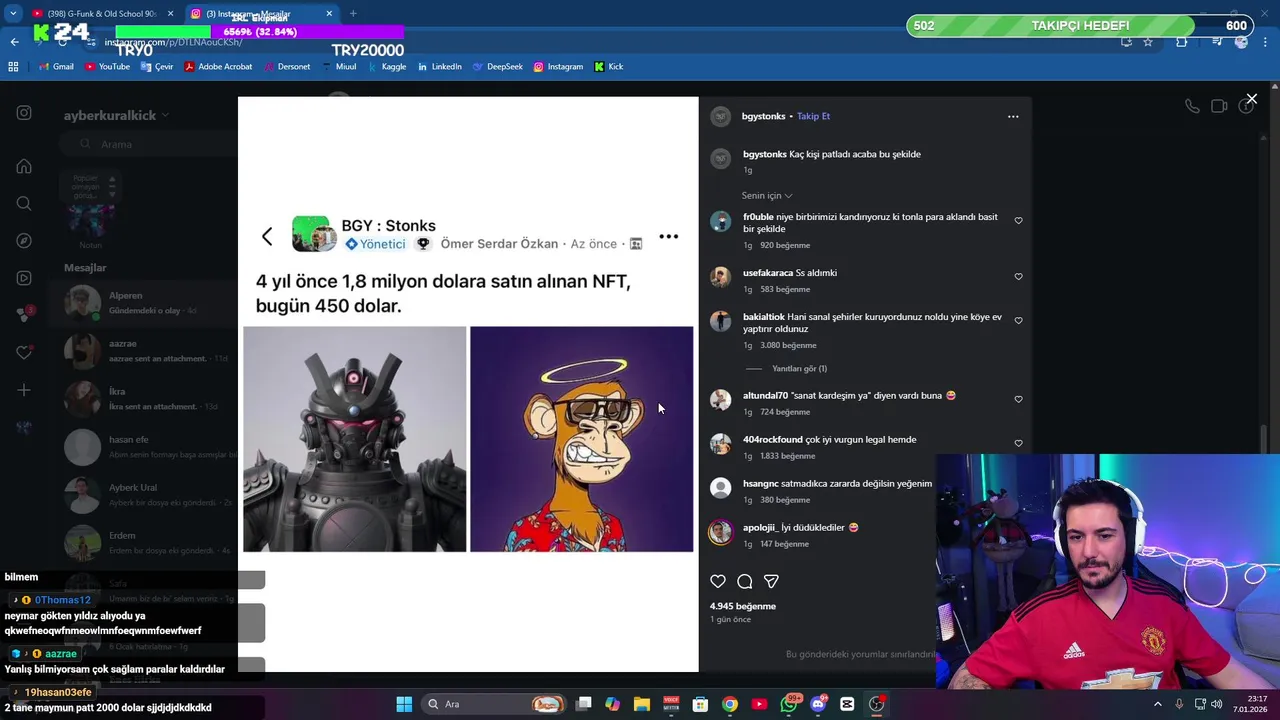
Task: Bookmark this page with star icon
Action: click(x=1148, y=42)
